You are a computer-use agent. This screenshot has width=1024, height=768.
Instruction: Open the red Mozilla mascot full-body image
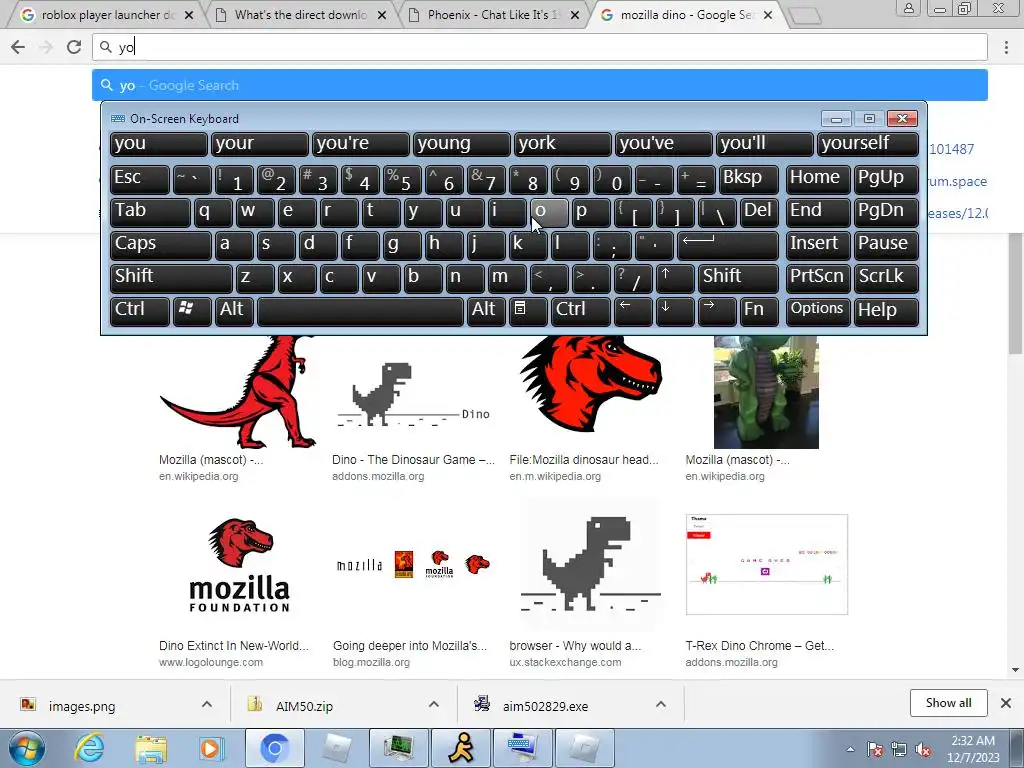(238, 392)
